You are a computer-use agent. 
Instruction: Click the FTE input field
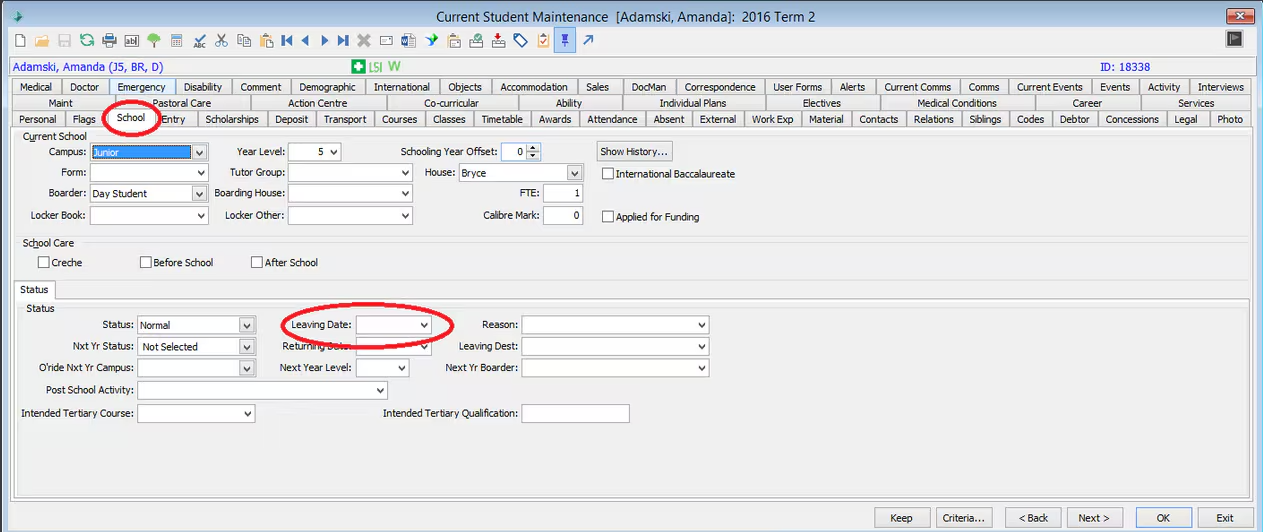[x=563, y=194]
